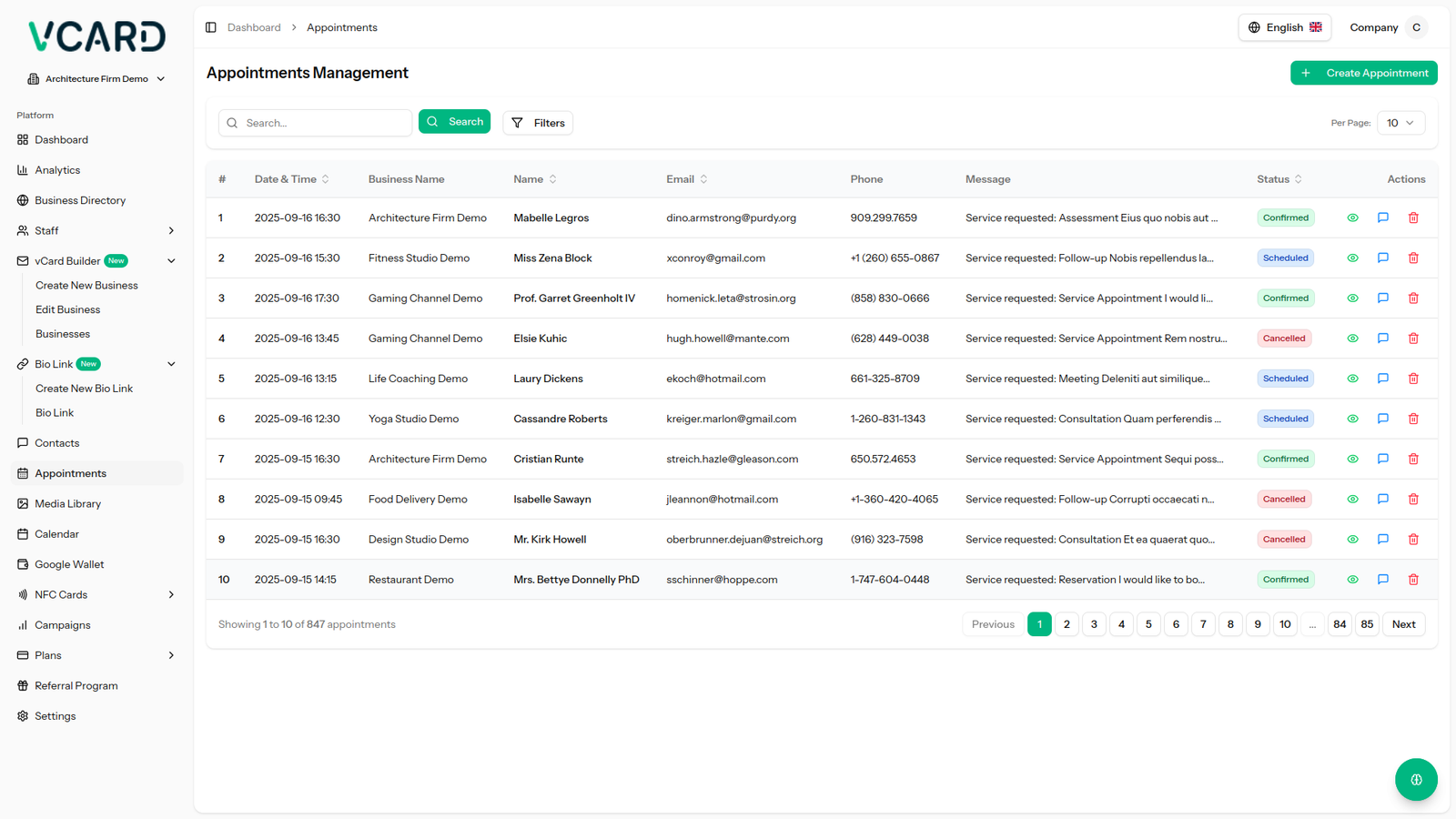1456x819 pixels.
Task: Open the floating accessibility button bottom right
Action: (x=1415, y=779)
